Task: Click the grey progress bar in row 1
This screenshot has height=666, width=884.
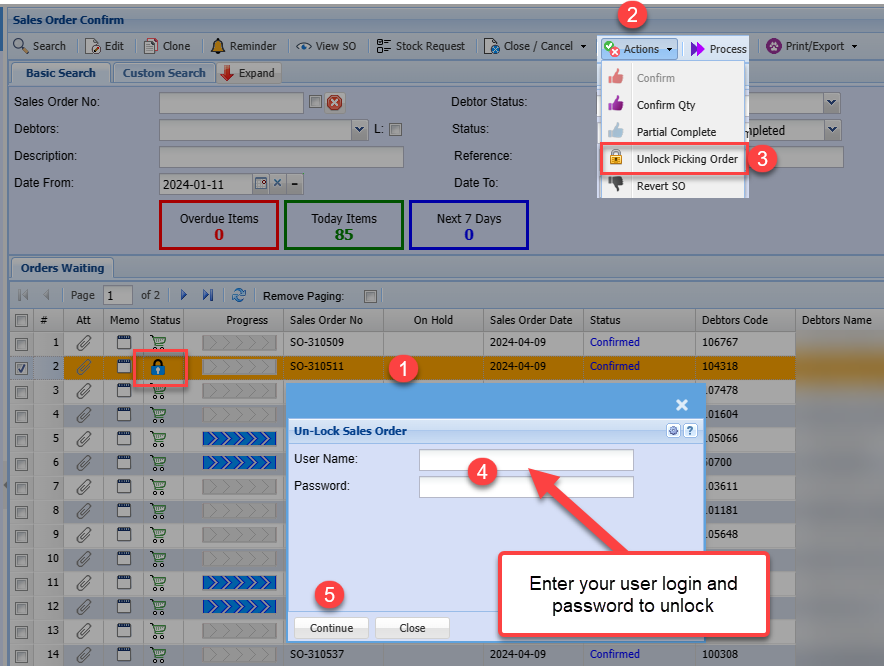Action: coord(240,342)
